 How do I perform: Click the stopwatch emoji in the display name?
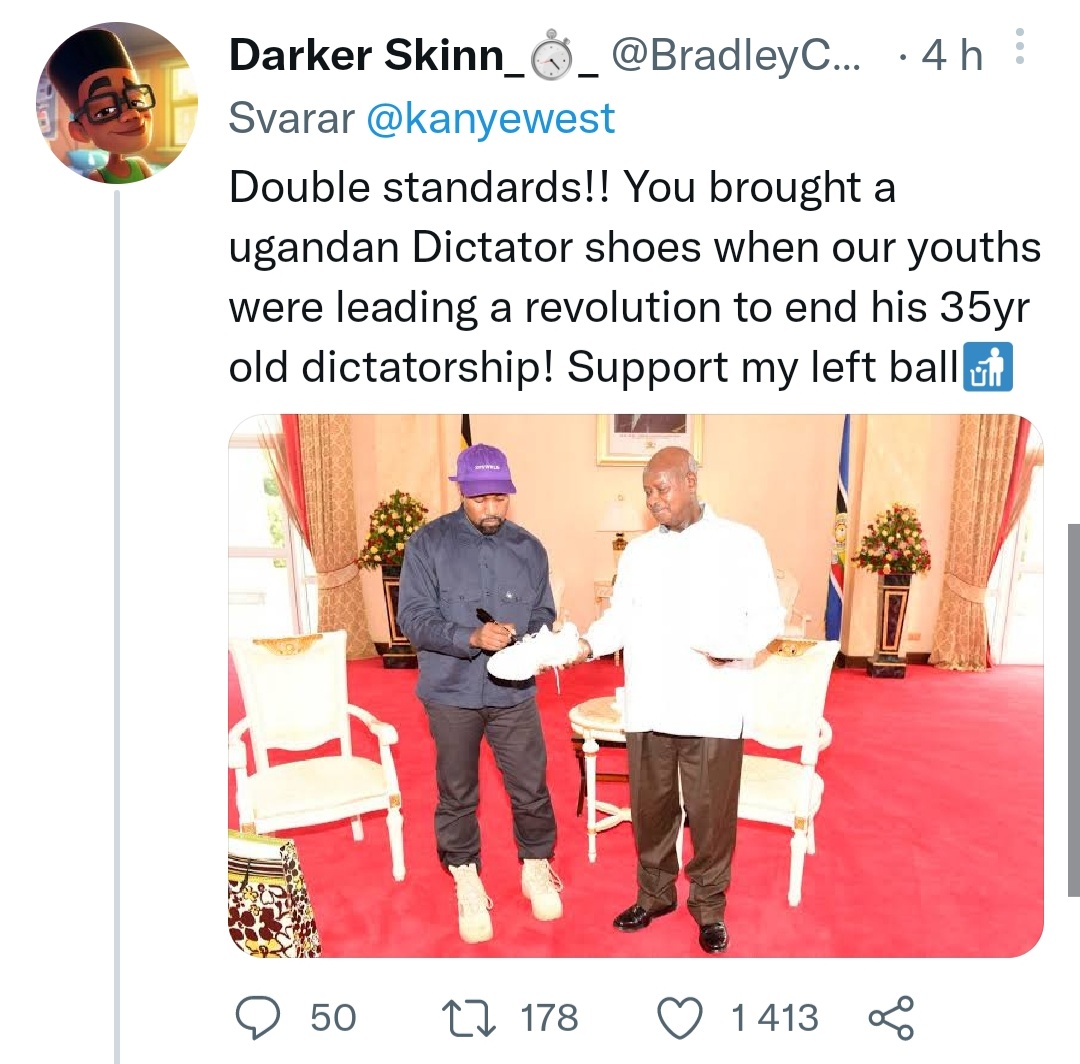550,57
